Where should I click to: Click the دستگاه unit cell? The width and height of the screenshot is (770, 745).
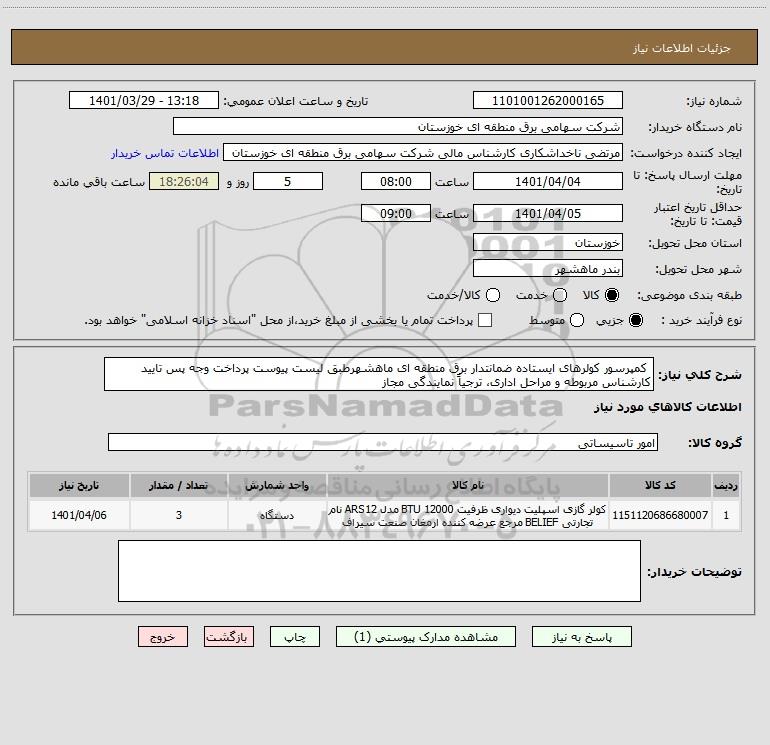pos(277,515)
